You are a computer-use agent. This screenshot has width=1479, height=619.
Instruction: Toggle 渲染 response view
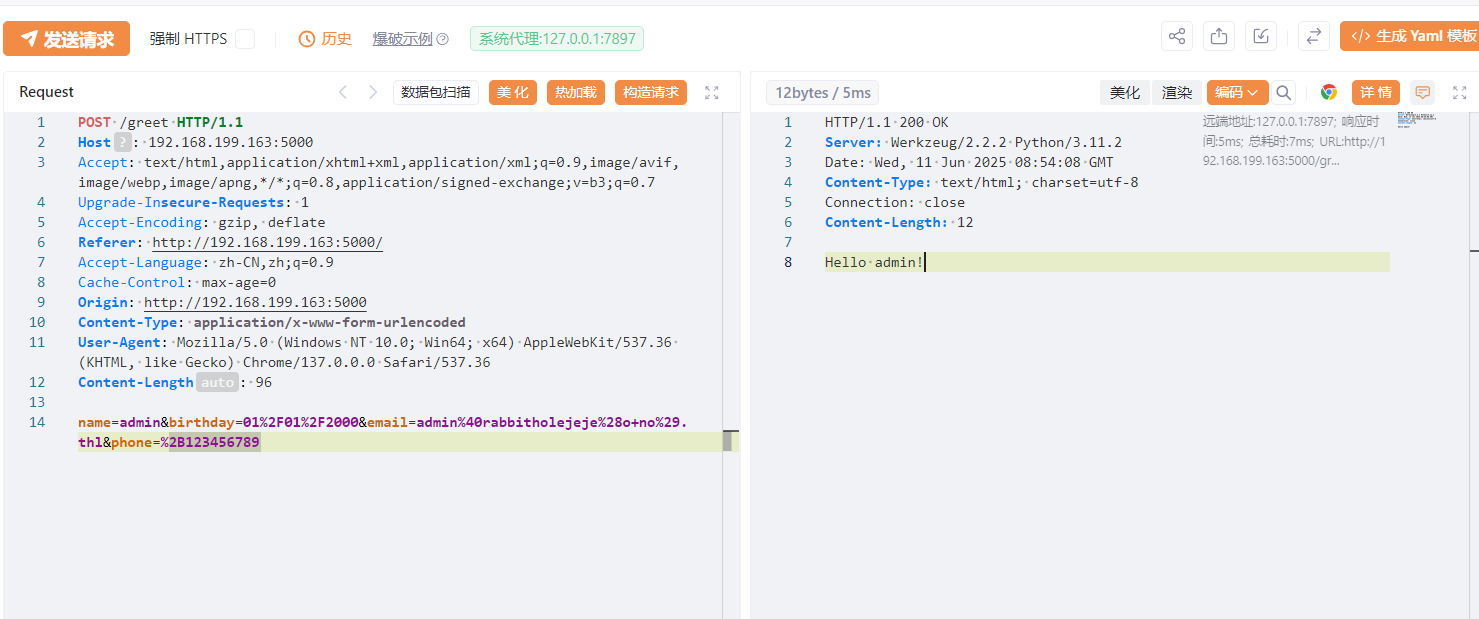click(x=1177, y=93)
